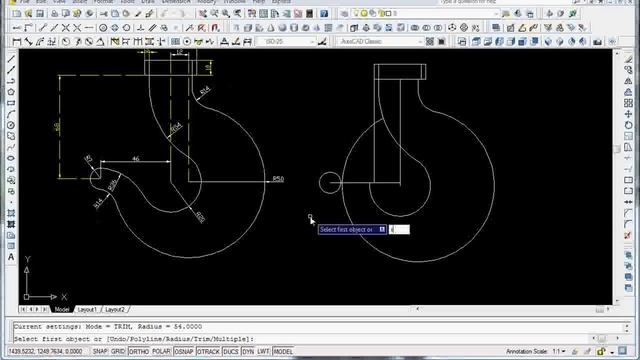Select the Move tool in Modify toolbar
The height and width of the screenshot is (360, 640).
(x=629, y=114)
